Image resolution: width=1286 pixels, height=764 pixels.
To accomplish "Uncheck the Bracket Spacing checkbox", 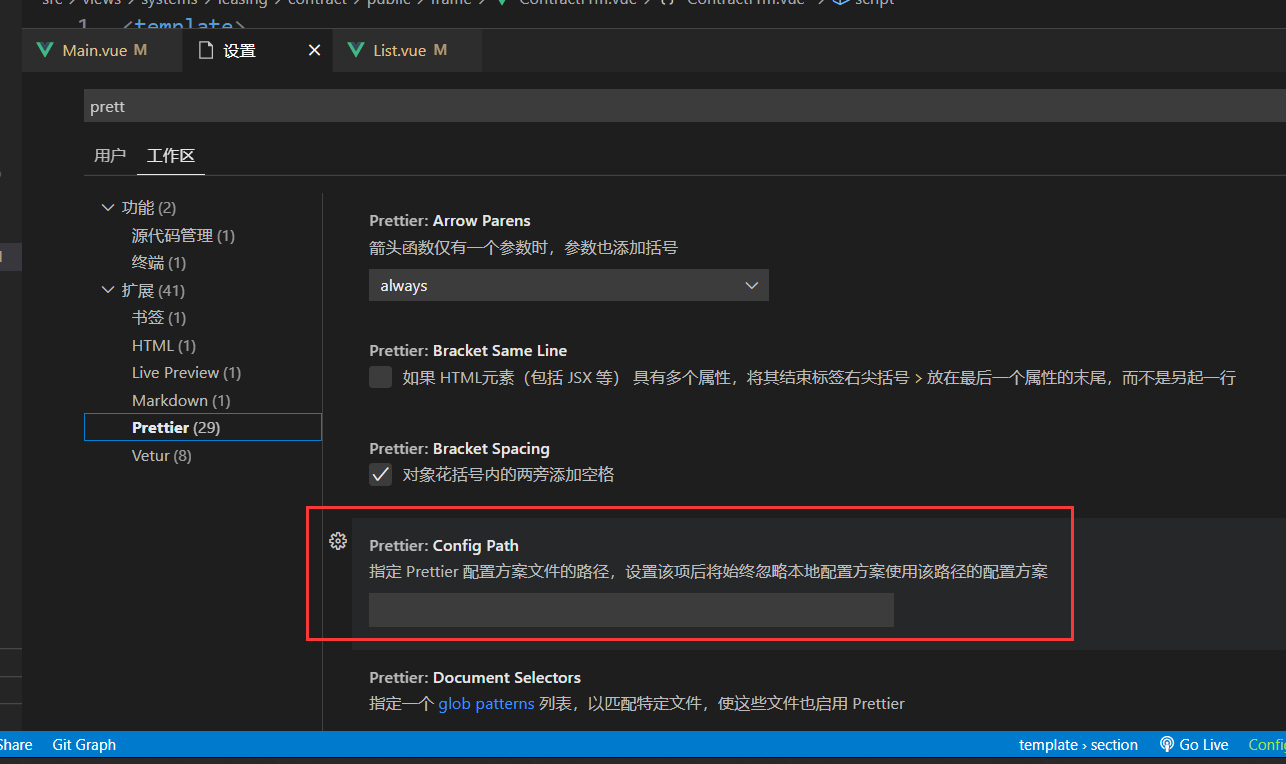I will 380,475.
